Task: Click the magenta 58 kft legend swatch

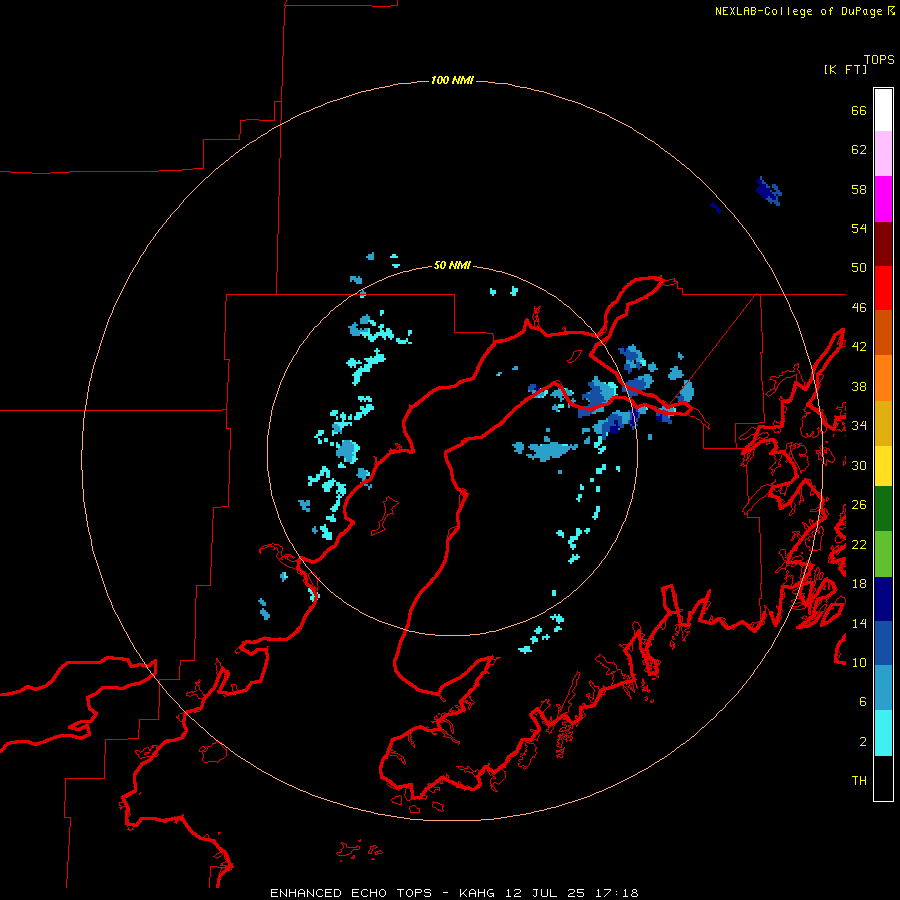Action: coord(883,199)
